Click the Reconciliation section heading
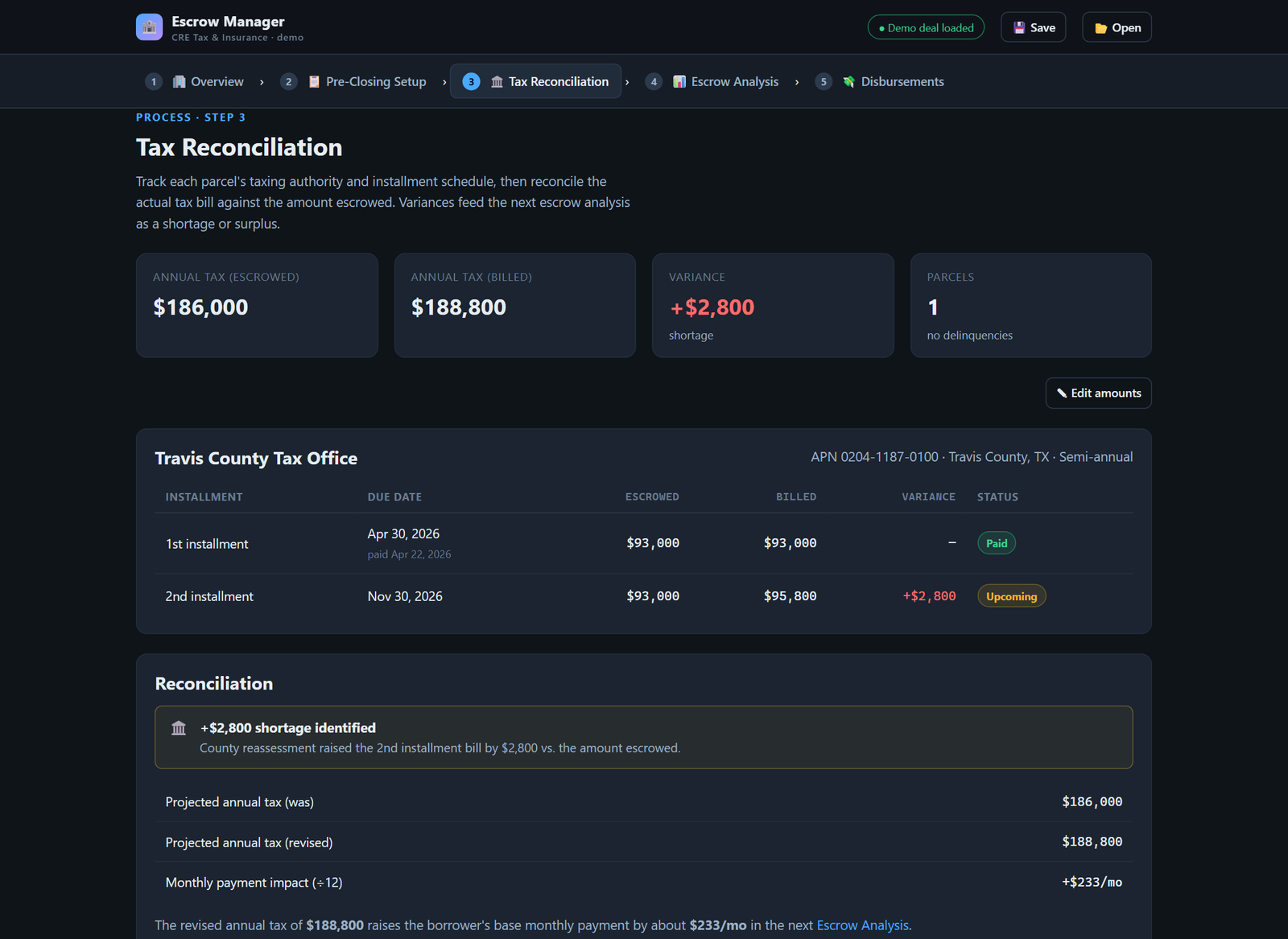This screenshot has width=1288, height=939. [214, 684]
